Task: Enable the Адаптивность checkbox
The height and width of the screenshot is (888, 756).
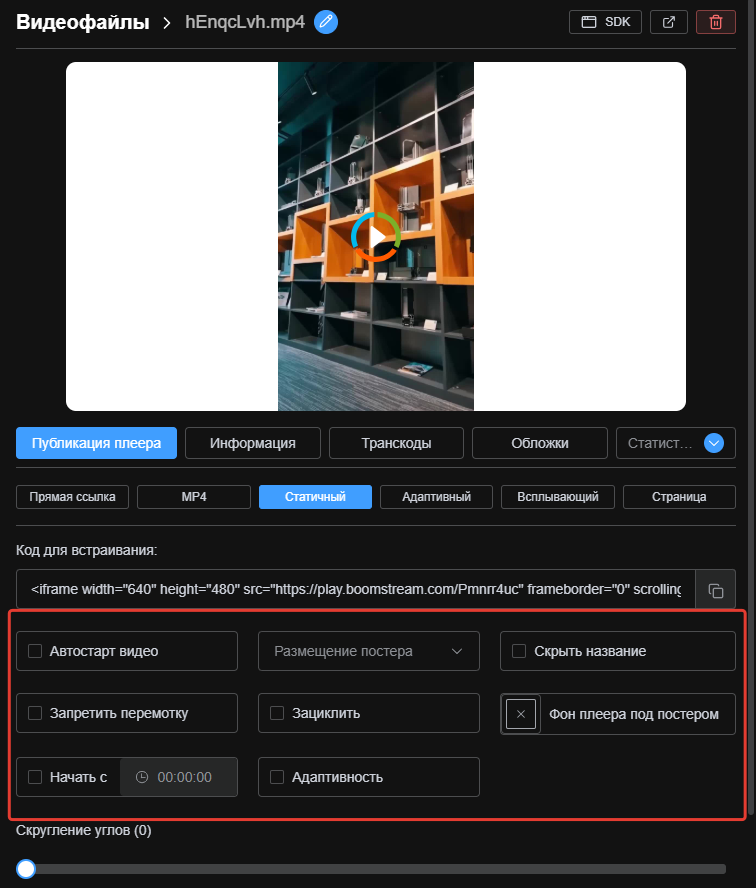Action: point(277,777)
